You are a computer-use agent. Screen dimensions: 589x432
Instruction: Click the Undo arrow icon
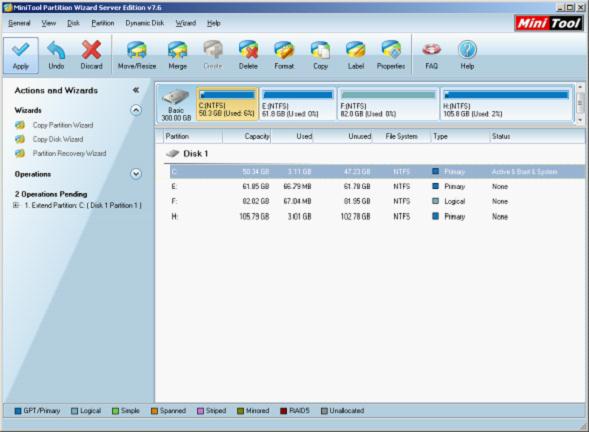[x=56, y=50]
